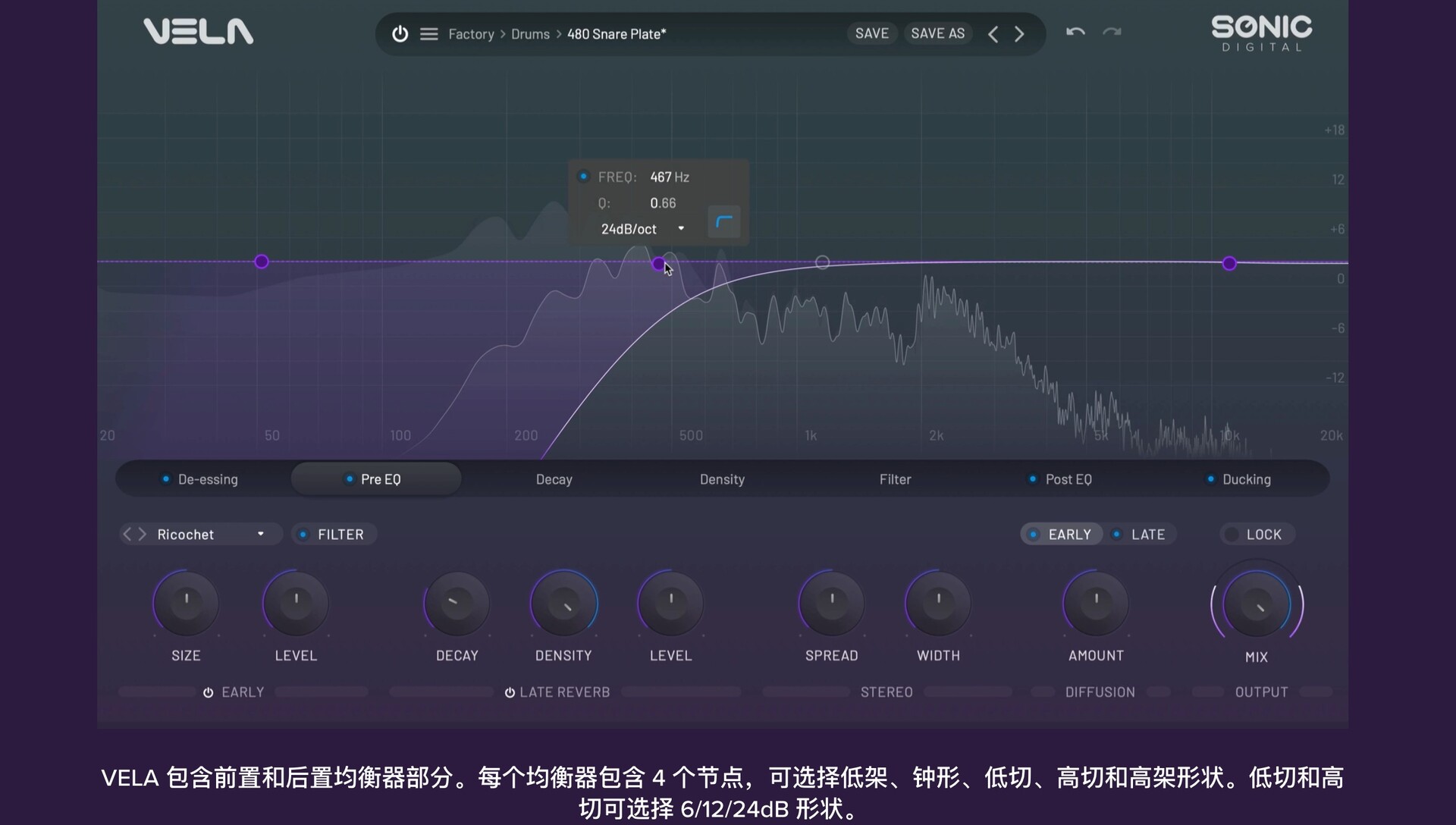
Task: Click the DENSITY knob
Action: tap(563, 604)
